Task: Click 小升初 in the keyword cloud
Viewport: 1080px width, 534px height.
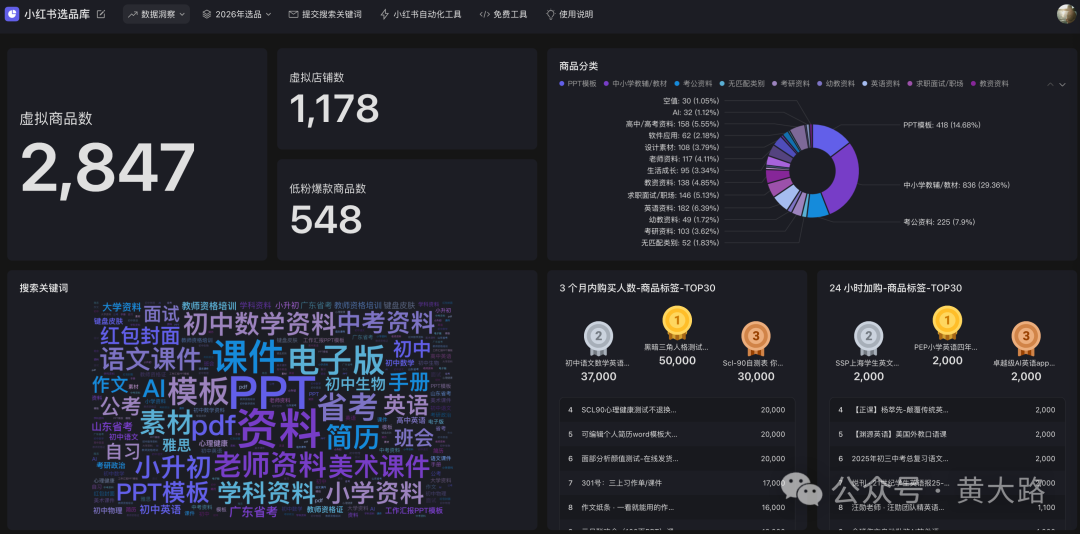Action: (174, 467)
